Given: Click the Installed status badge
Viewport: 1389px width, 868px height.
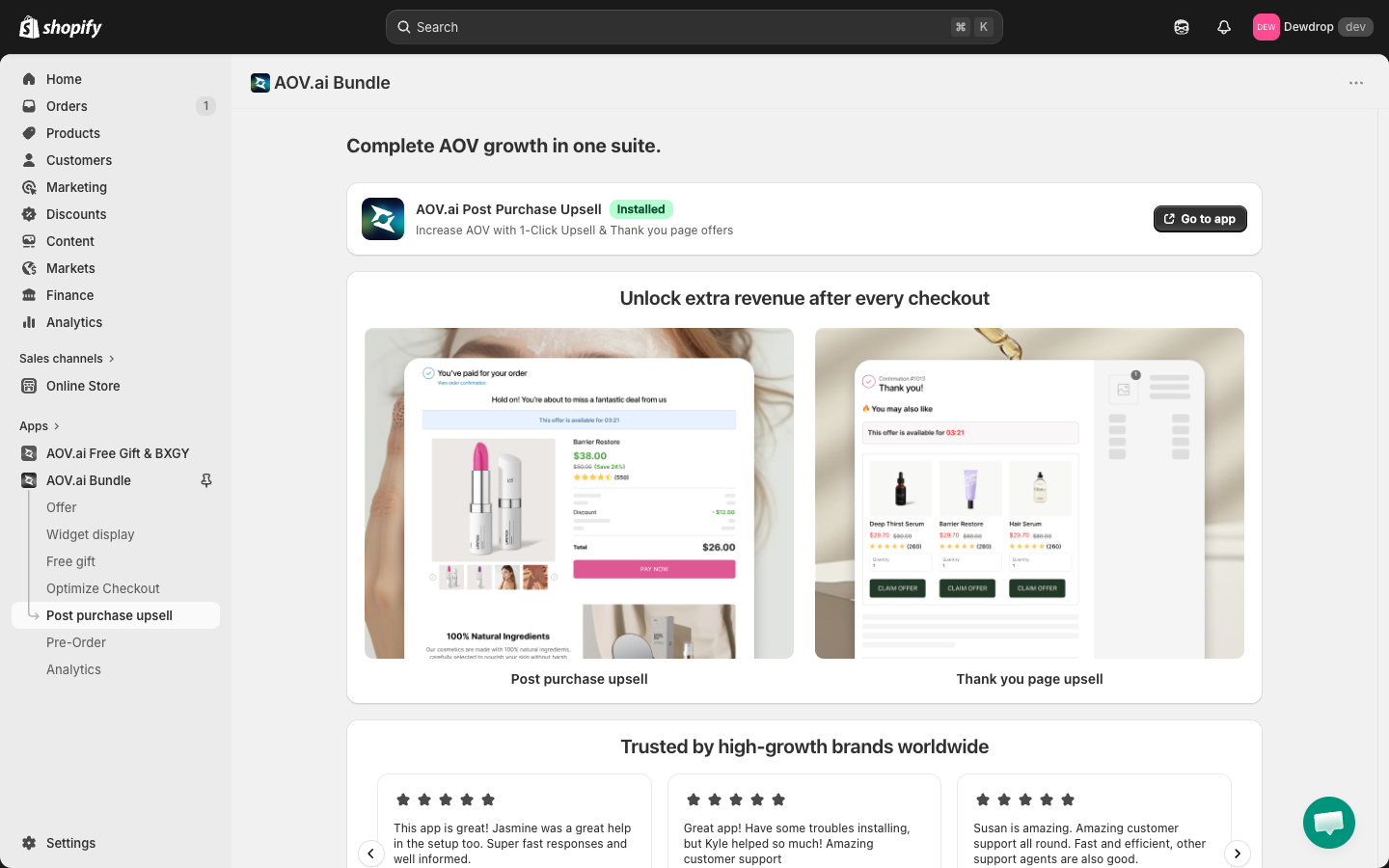Looking at the screenshot, I should [x=640, y=209].
